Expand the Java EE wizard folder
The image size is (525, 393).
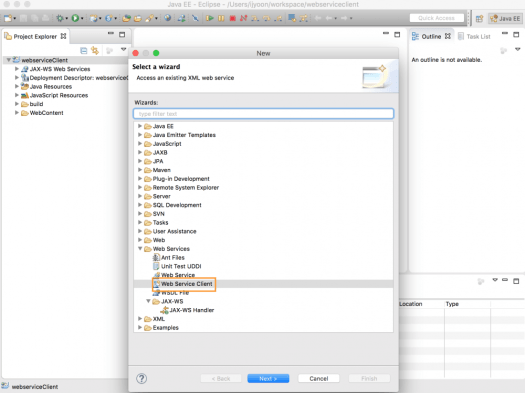pyautogui.click(x=140, y=126)
